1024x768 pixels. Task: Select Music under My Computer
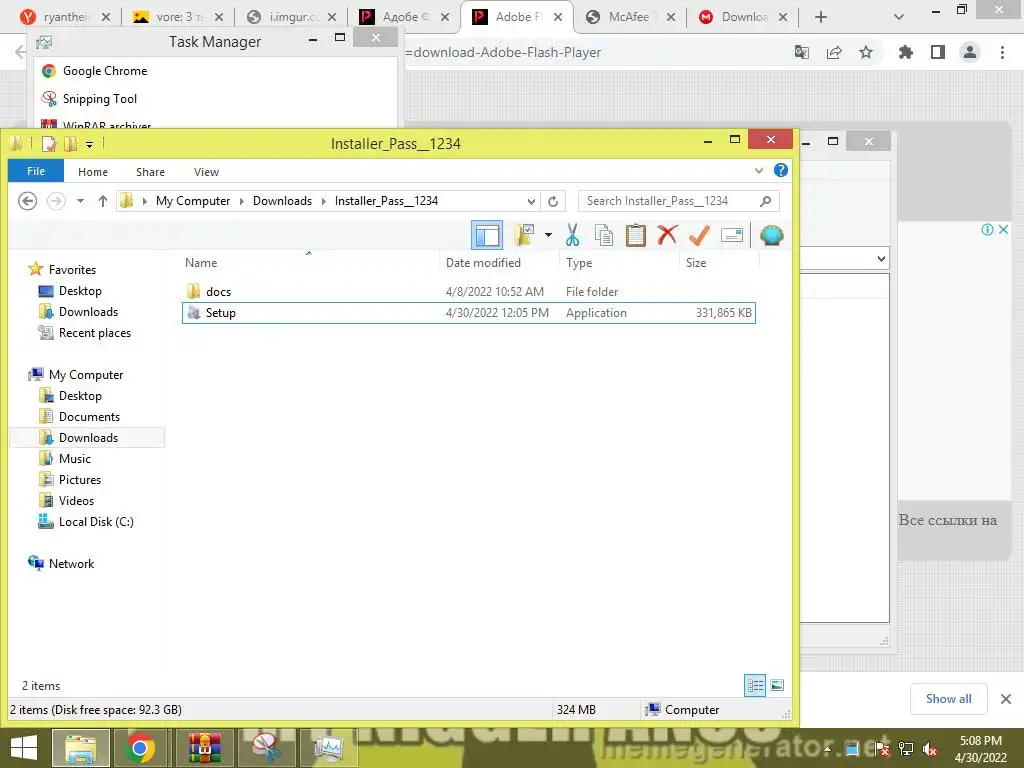coord(74,458)
